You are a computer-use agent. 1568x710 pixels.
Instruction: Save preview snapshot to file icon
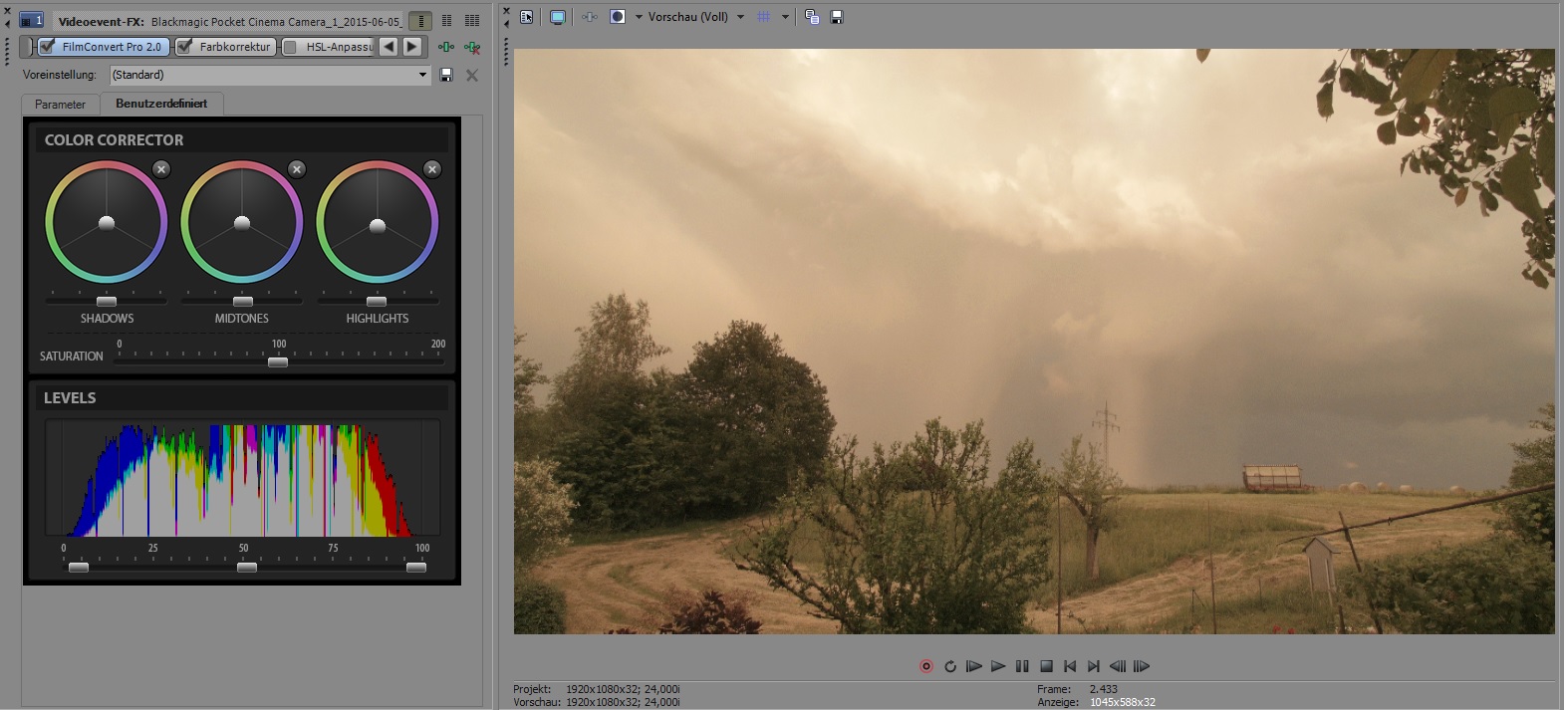[x=837, y=17]
